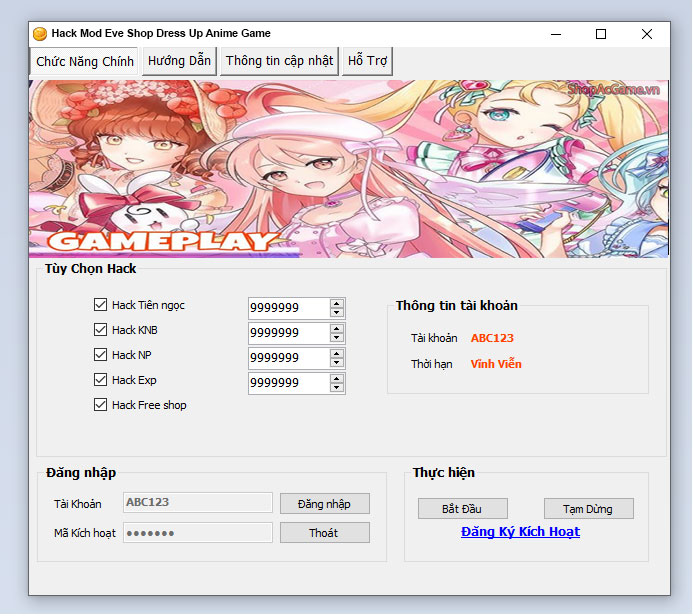This screenshot has width=693, height=616.
Task: Click the anime game banner image
Action: tap(349, 169)
